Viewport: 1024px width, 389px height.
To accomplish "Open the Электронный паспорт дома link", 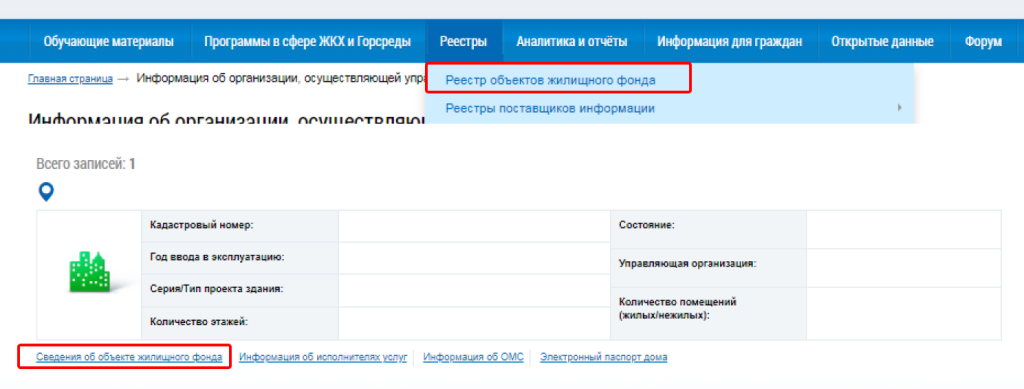I will [603, 357].
